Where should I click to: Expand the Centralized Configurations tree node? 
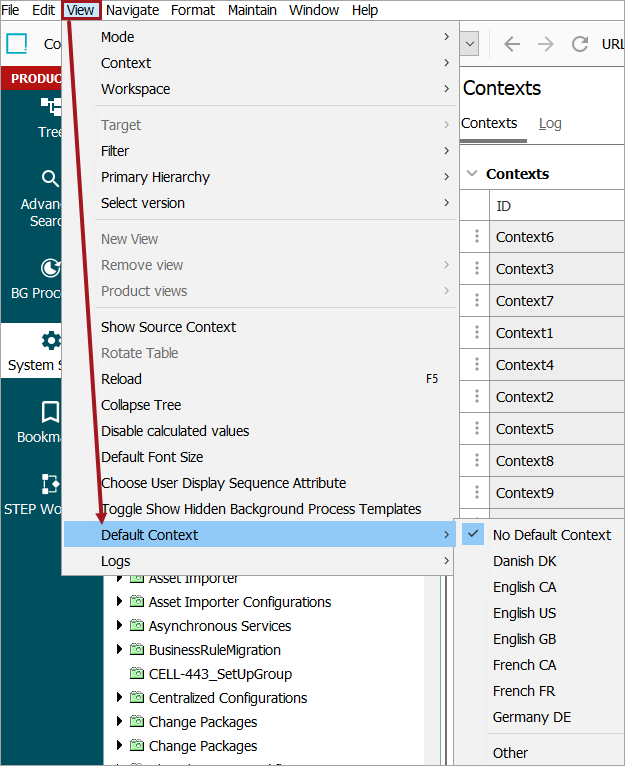click(121, 698)
